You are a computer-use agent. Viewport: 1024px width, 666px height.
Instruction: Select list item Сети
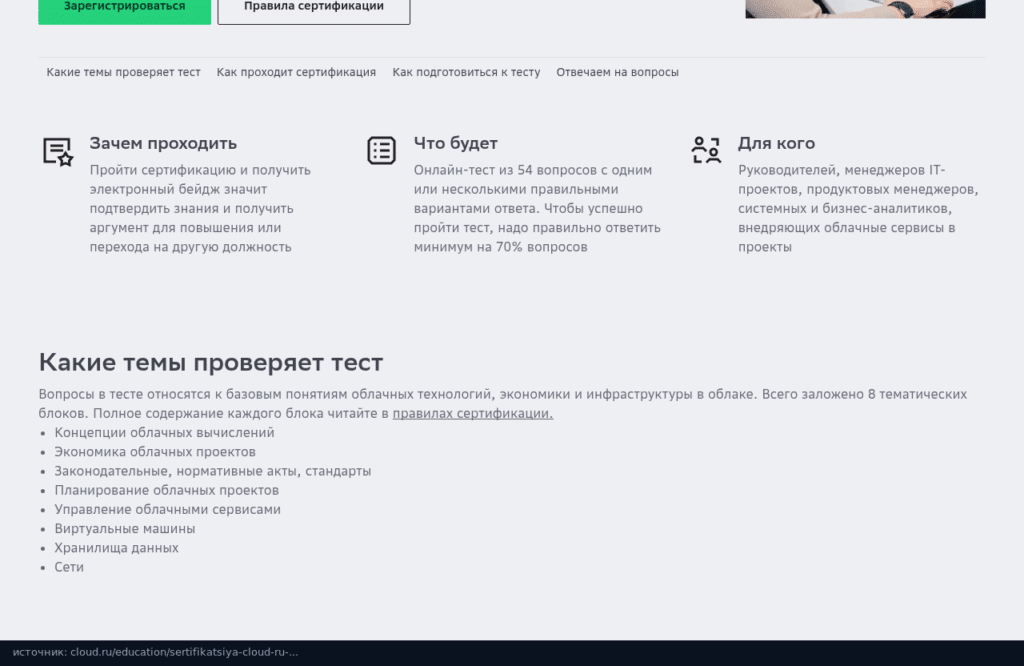[69, 567]
